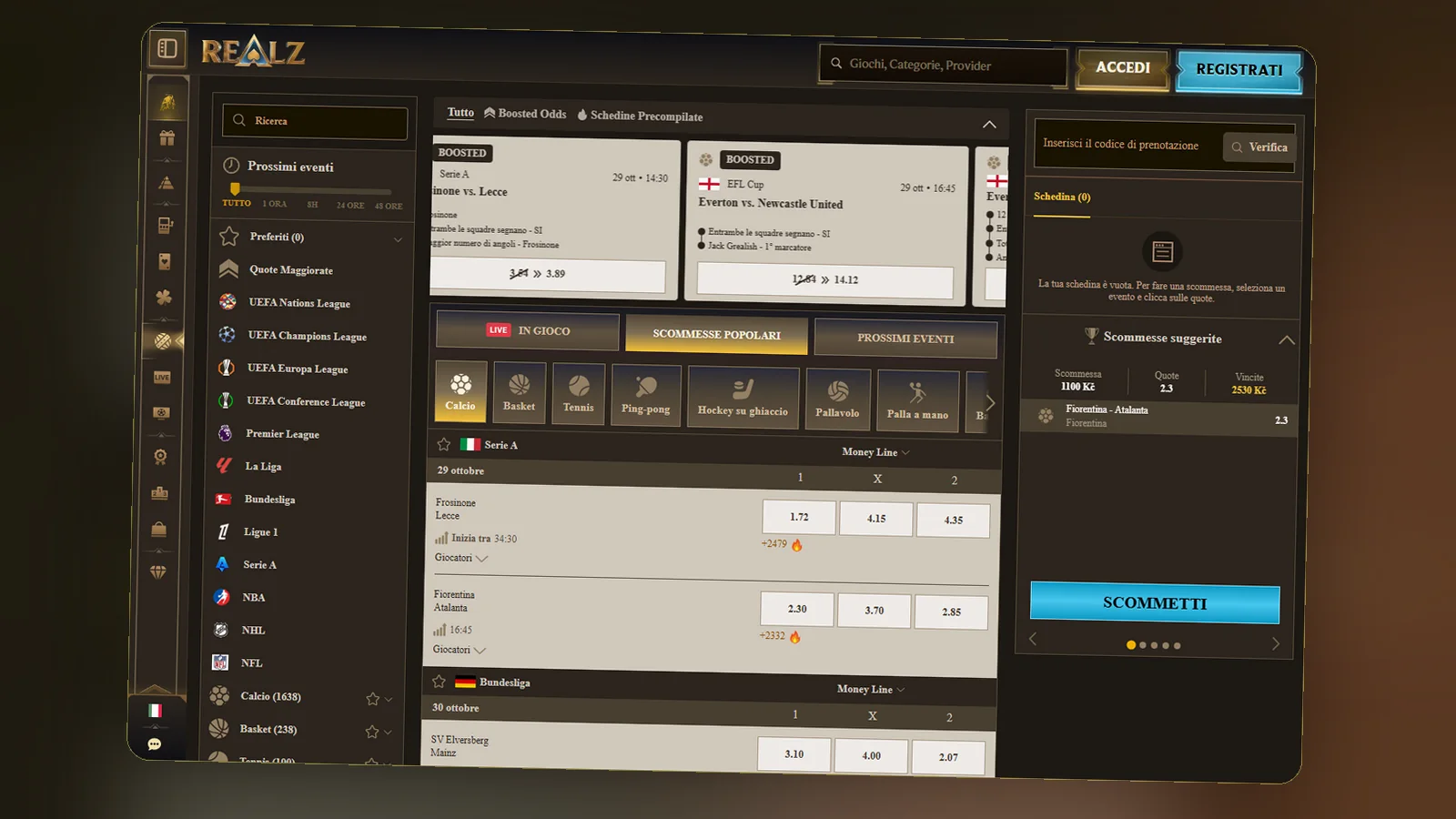
Task: Open the gift promotions icon in sidebar
Action: (167, 138)
